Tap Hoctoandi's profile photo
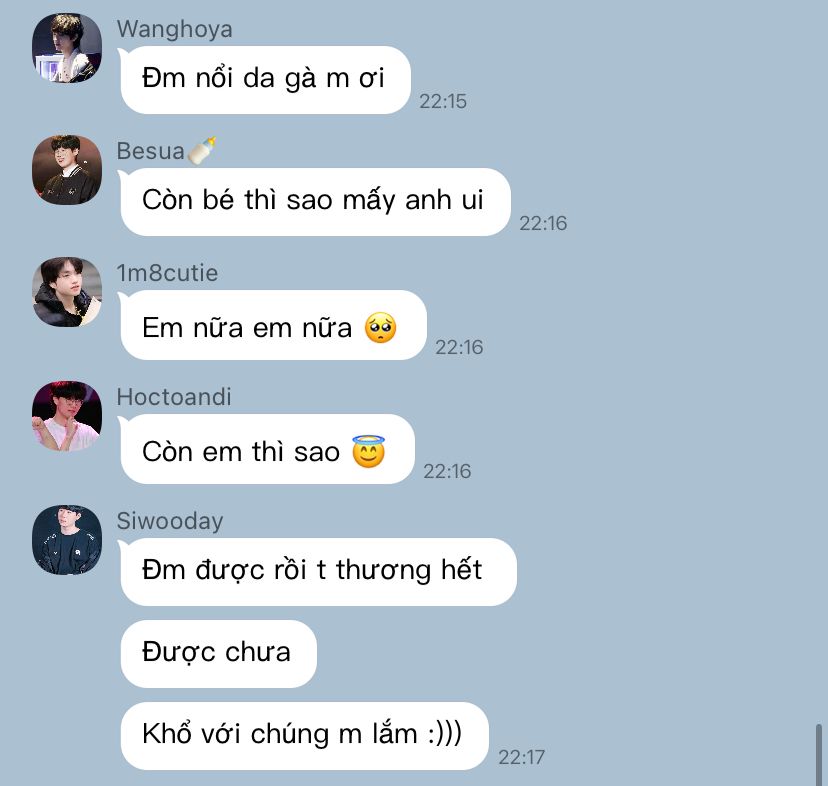Viewport: 828px width, 786px height. [67, 416]
